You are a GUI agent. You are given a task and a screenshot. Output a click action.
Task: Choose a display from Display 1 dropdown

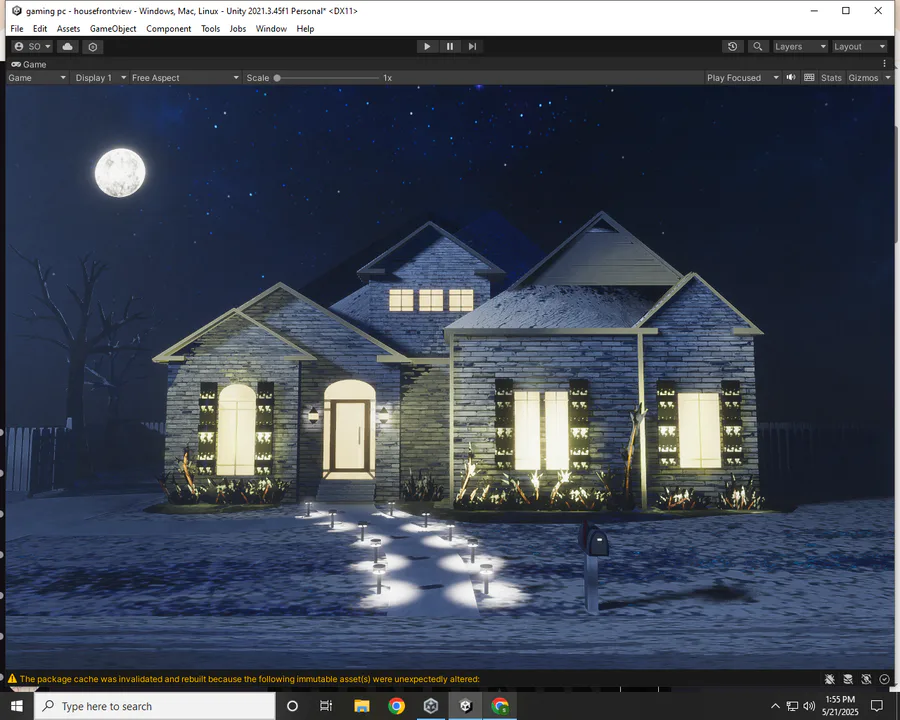tap(100, 78)
